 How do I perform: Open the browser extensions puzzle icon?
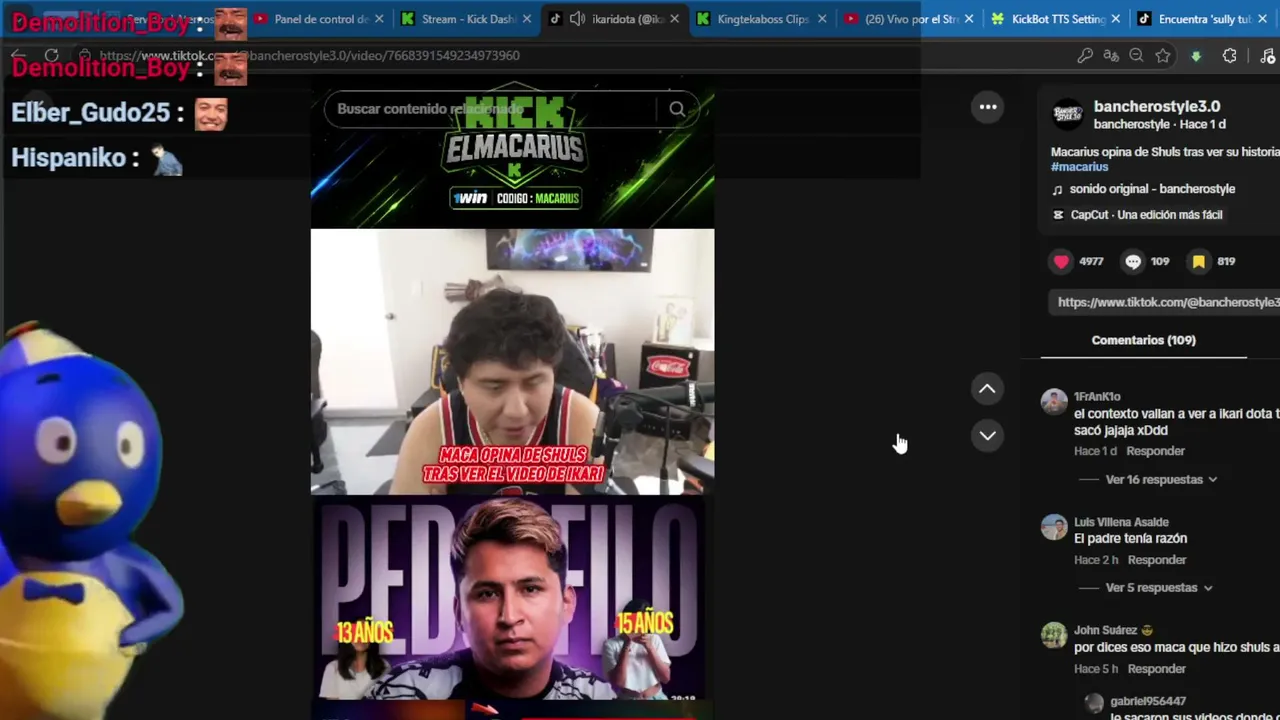pyautogui.click(x=1230, y=56)
